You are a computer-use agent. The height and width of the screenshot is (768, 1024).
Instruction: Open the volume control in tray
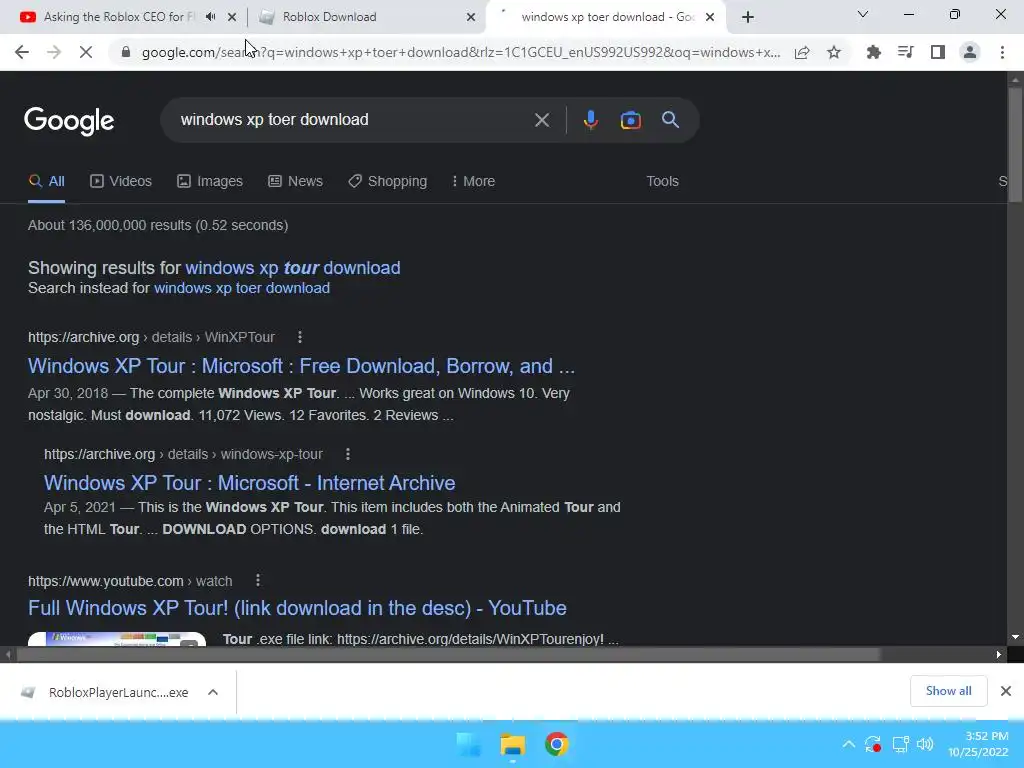point(925,744)
